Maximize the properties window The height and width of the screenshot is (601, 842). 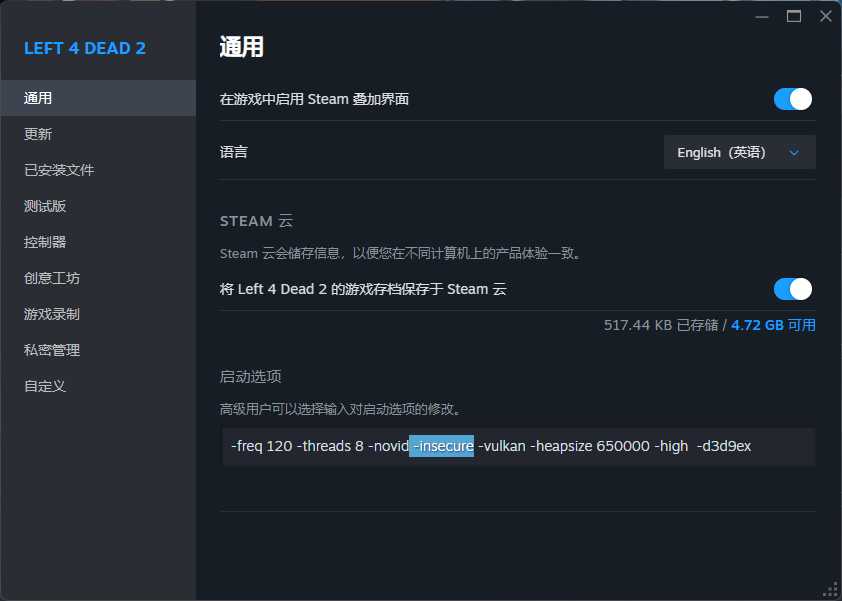tap(794, 16)
